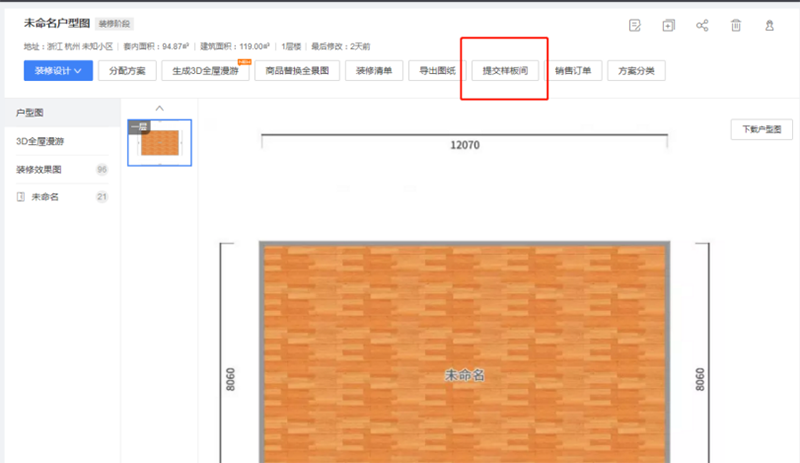Click the room icon beside 未命名 in sidebar

(21, 197)
